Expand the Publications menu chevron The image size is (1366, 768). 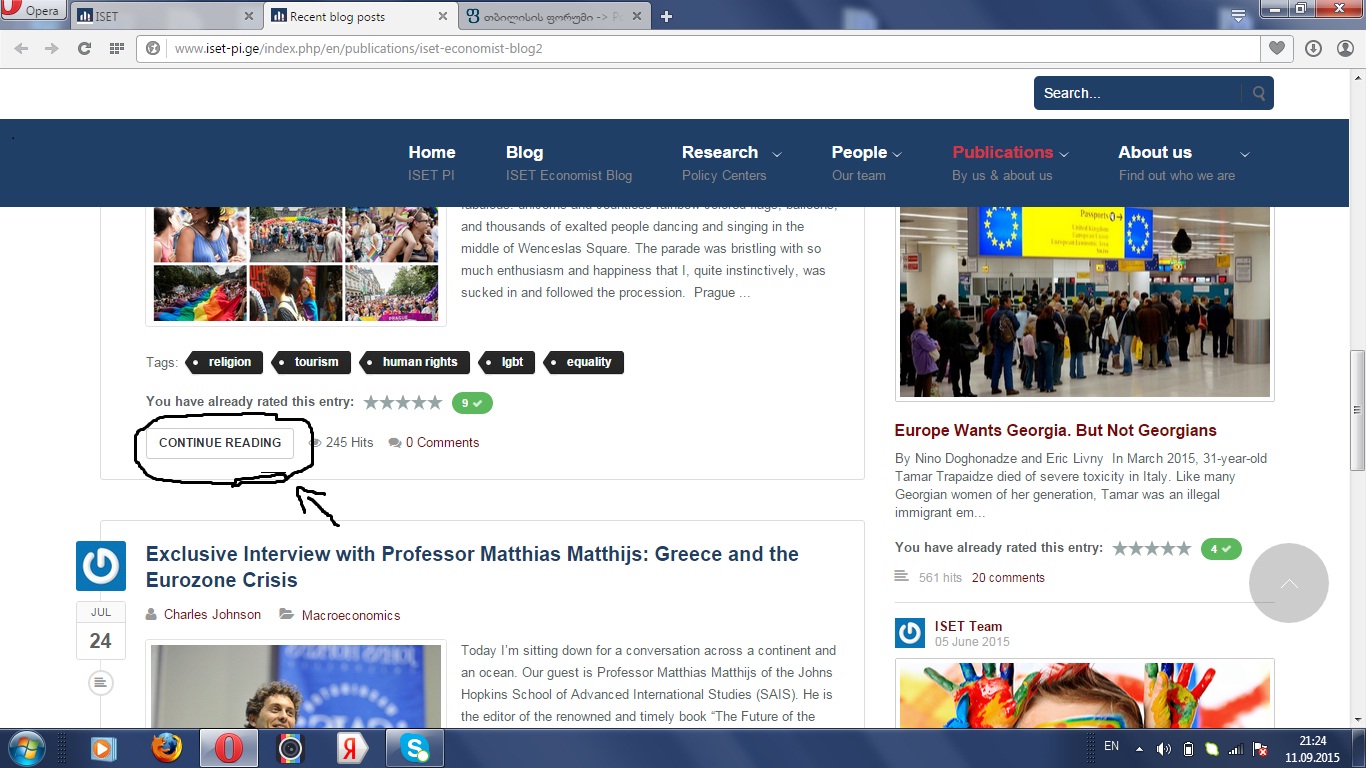point(1064,154)
